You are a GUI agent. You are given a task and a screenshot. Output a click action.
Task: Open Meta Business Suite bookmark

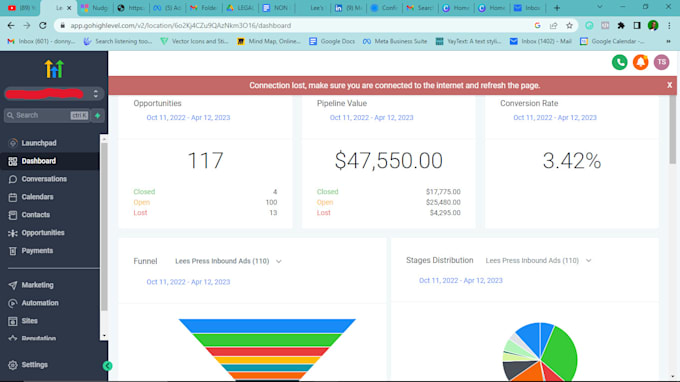point(395,41)
